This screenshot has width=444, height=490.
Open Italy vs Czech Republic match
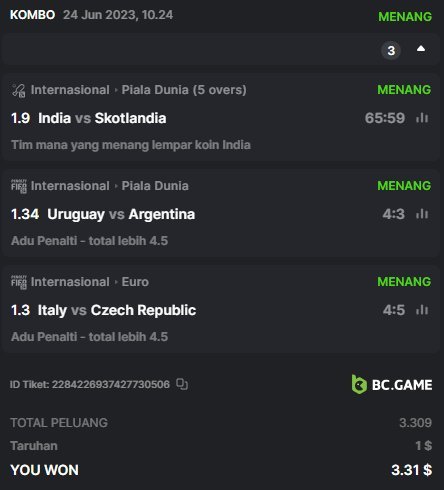tap(117, 310)
